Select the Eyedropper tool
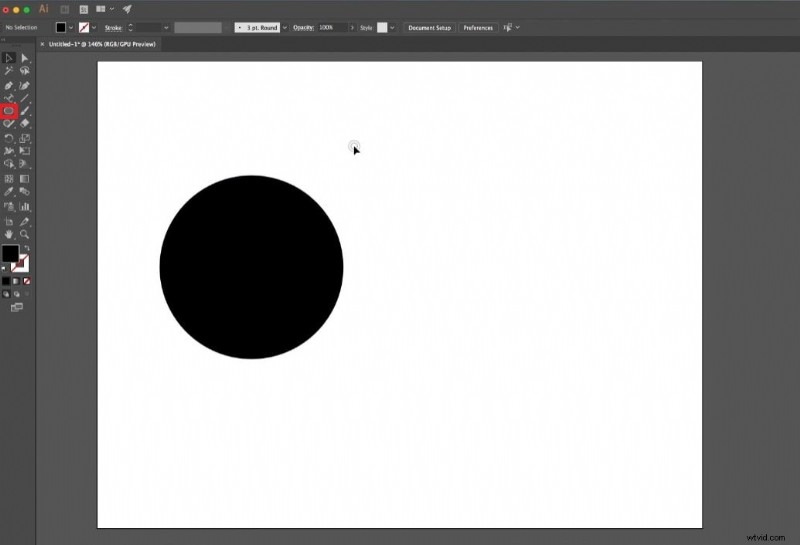800x545 pixels. point(9,191)
